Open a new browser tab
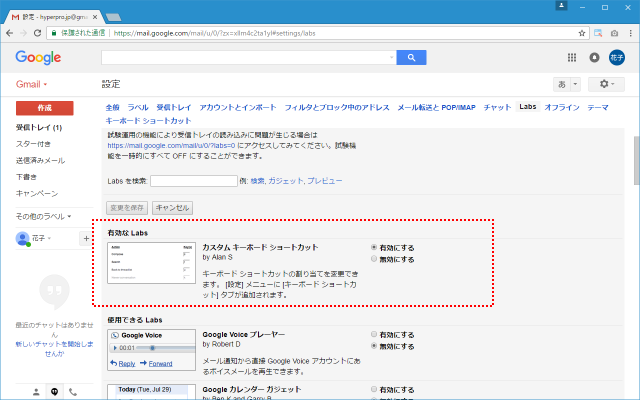The height and width of the screenshot is (400, 640). [113, 17]
